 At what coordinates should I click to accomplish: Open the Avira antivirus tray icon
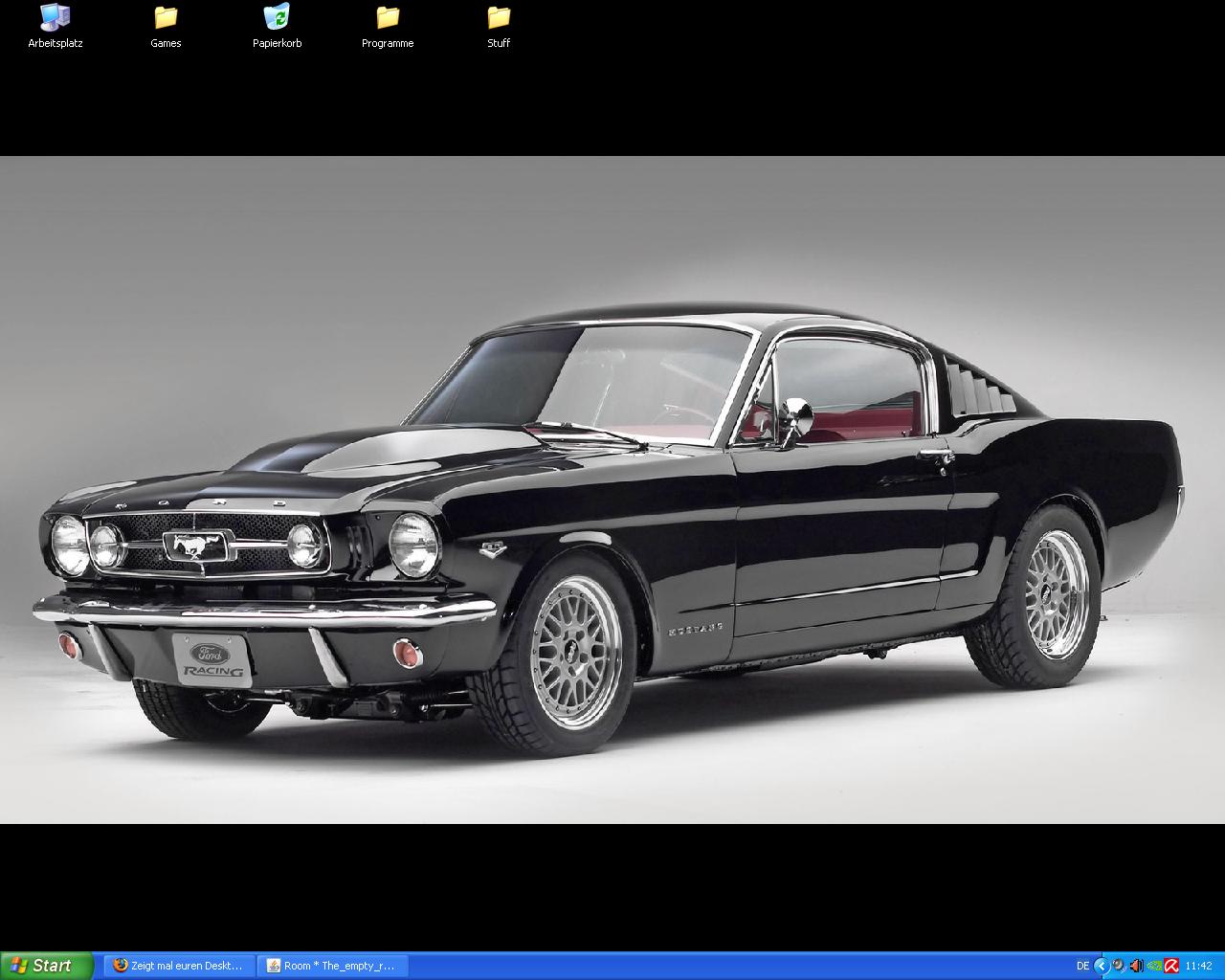pos(1171,966)
